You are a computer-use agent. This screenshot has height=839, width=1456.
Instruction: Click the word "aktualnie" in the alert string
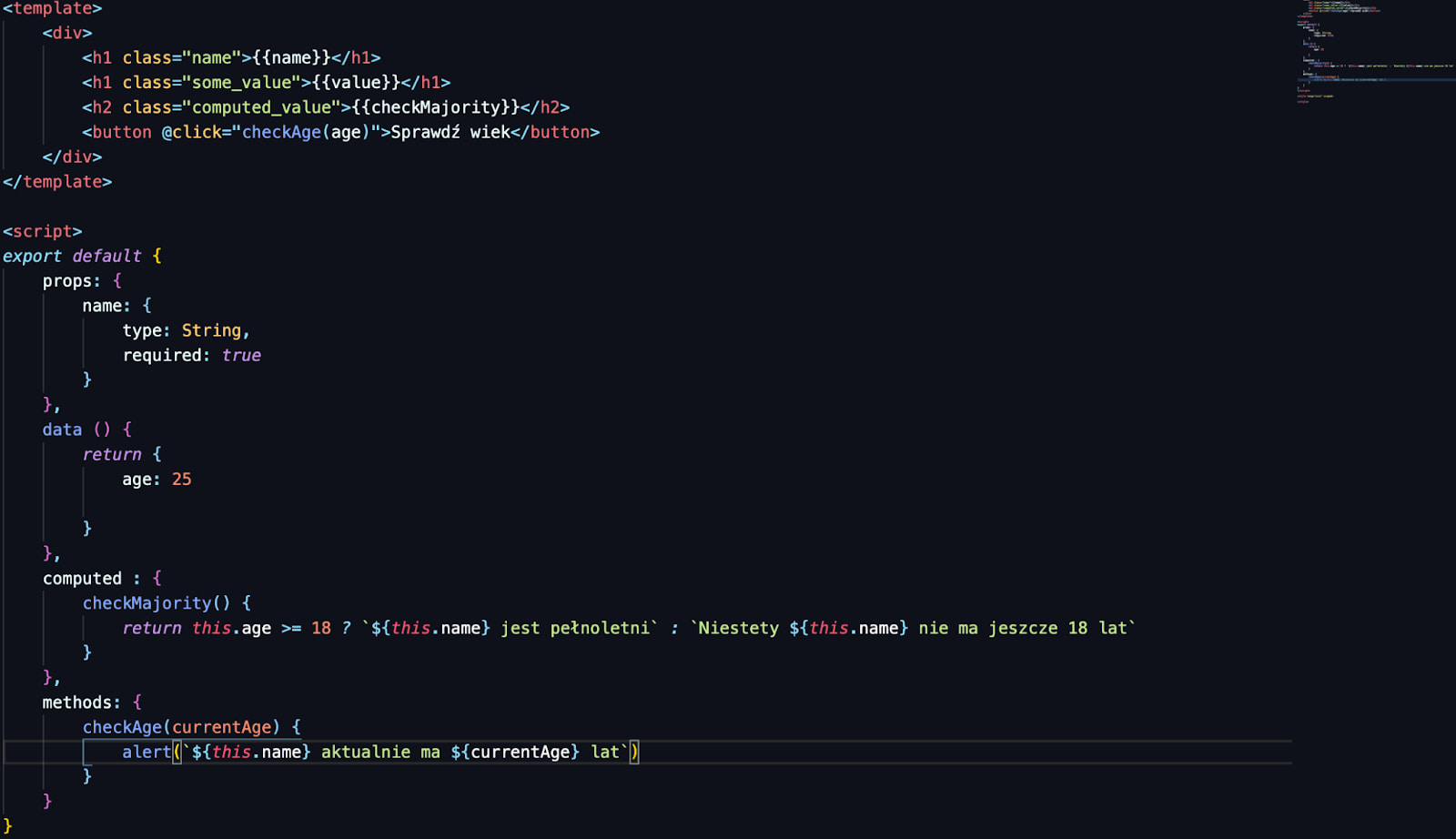(x=366, y=752)
